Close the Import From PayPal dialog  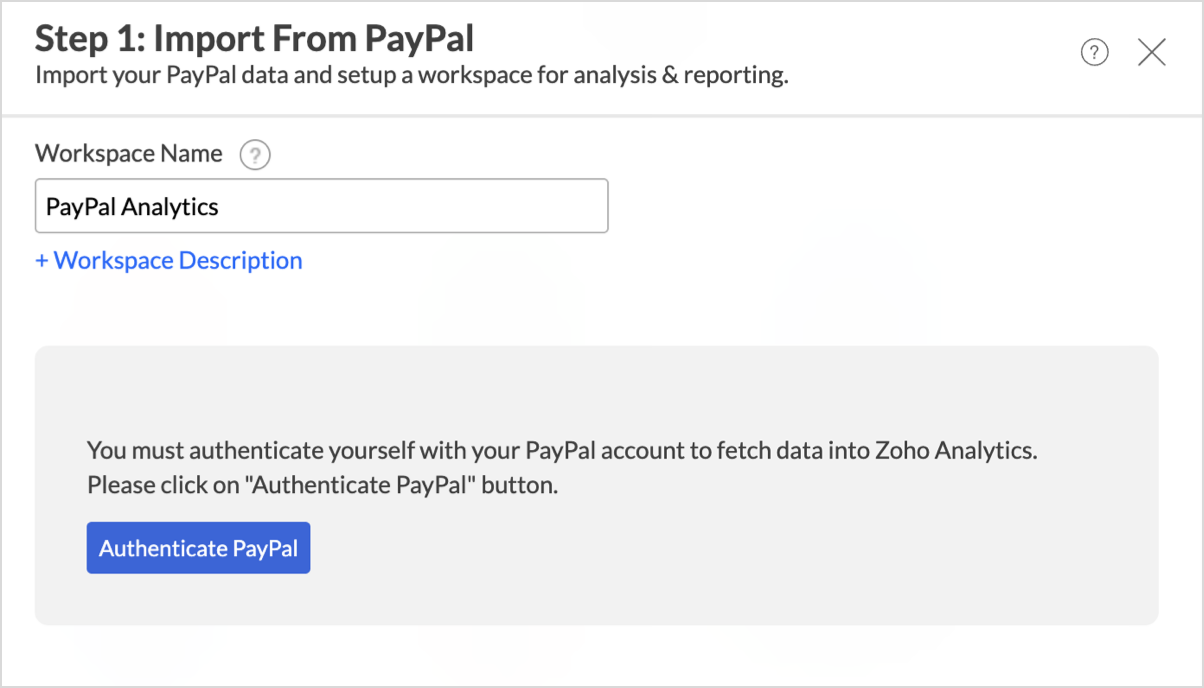[x=1152, y=53]
